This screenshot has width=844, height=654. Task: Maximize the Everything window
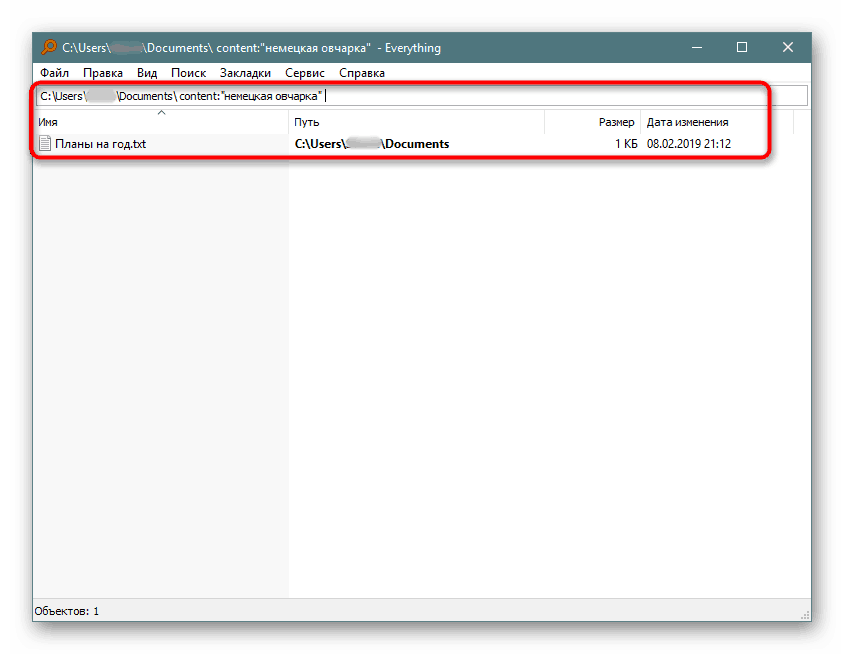point(742,47)
